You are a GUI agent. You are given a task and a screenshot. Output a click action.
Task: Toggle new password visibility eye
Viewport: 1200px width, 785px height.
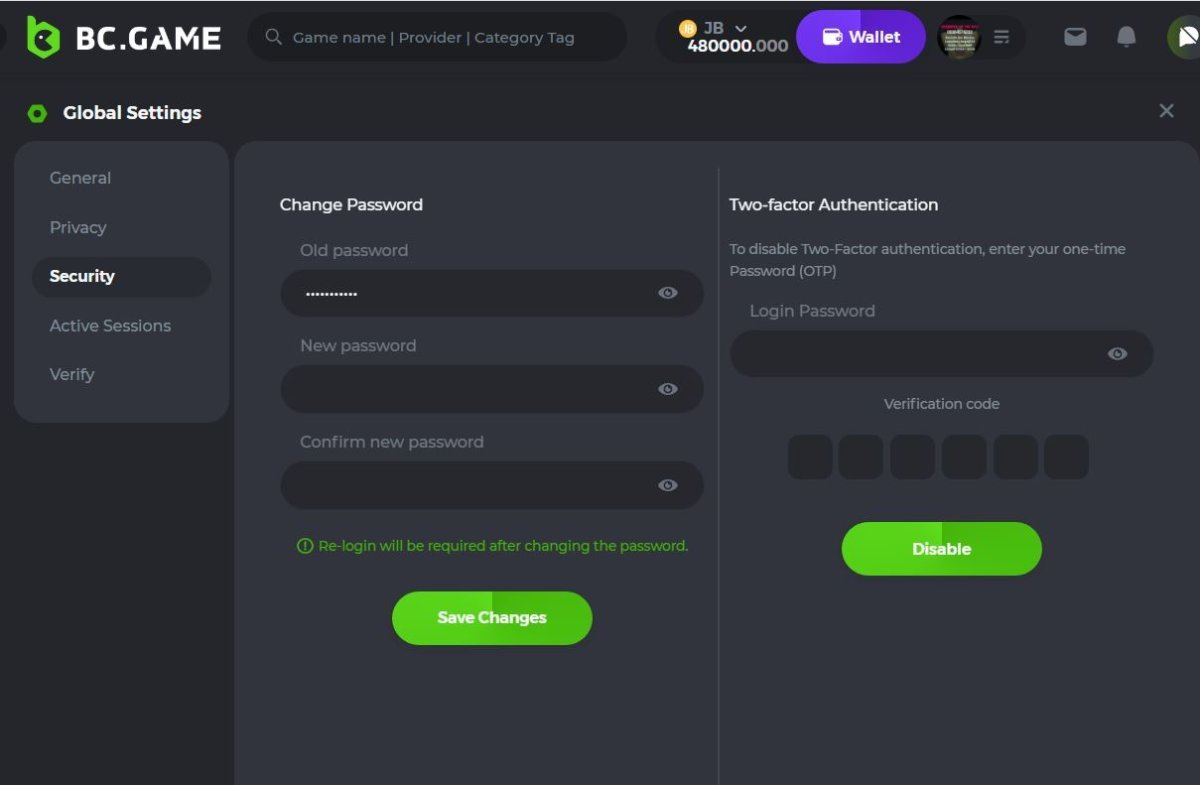coord(668,389)
